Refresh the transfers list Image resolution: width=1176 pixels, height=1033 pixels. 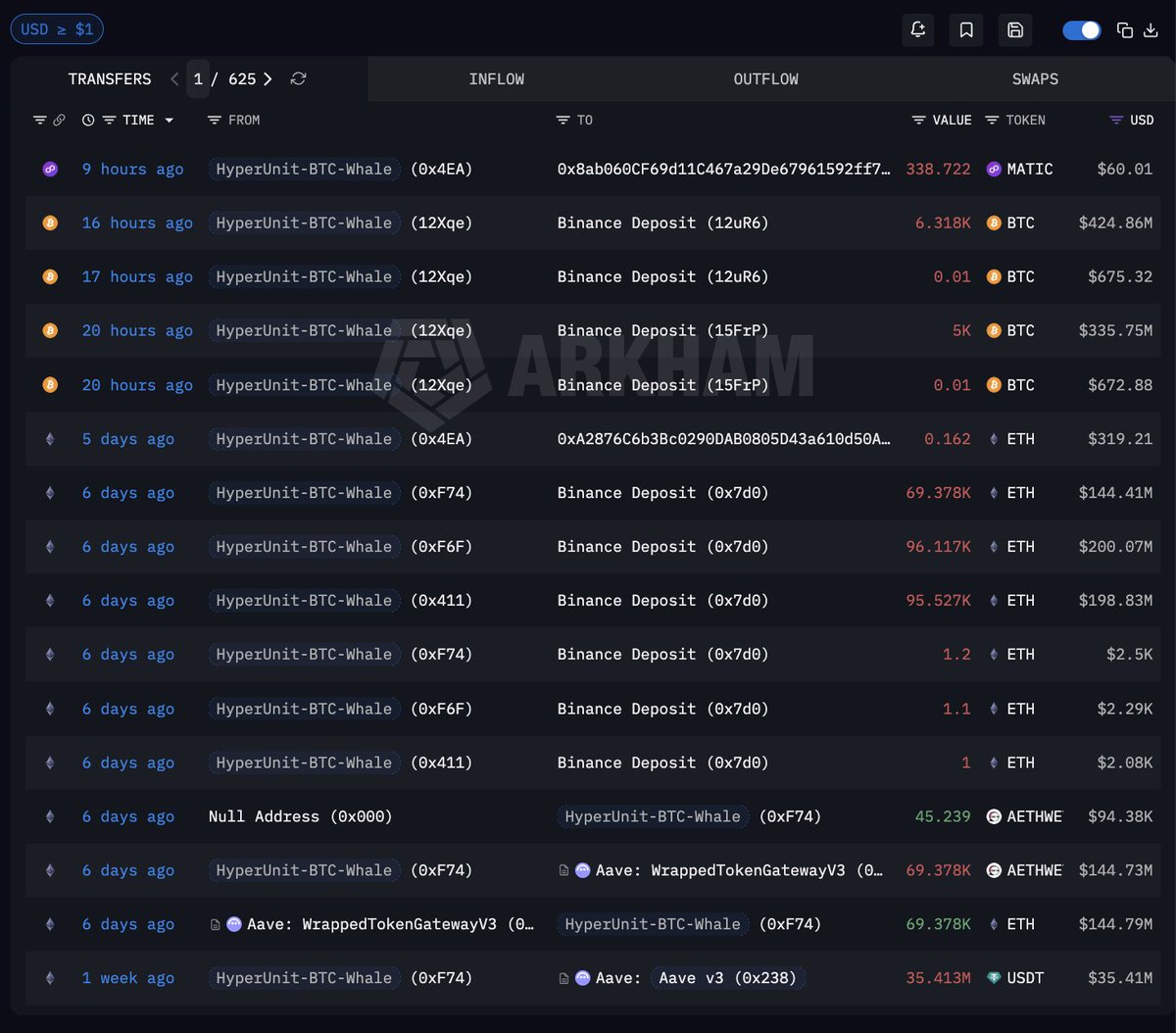click(299, 78)
